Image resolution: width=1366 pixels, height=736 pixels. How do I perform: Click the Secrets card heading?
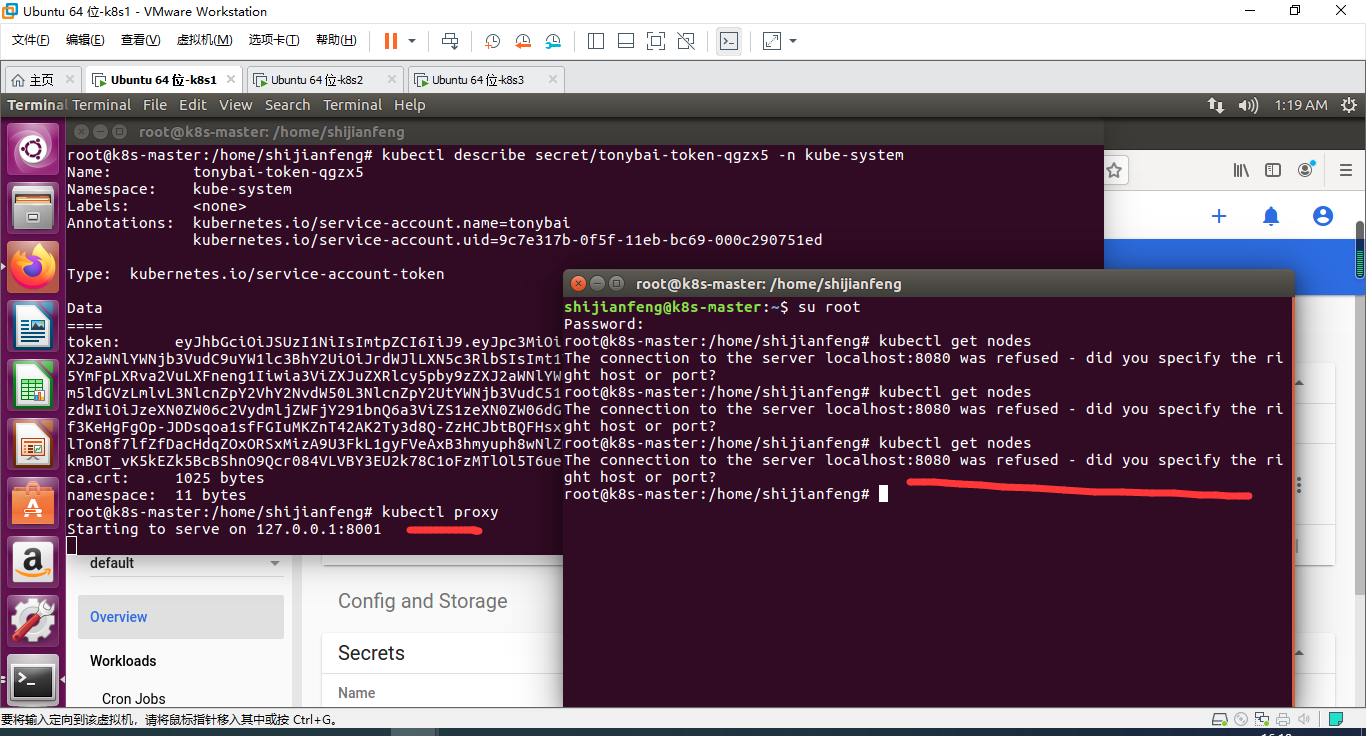pyautogui.click(x=371, y=653)
